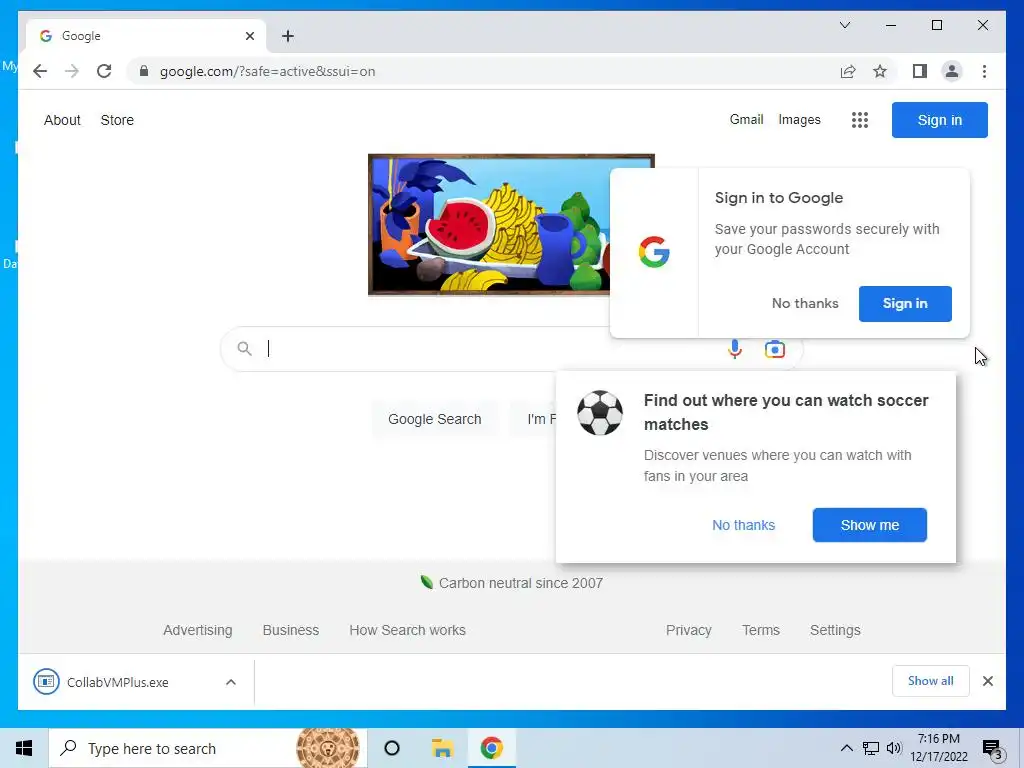This screenshot has width=1024, height=768.
Task: Show all downloads
Action: click(x=930, y=681)
